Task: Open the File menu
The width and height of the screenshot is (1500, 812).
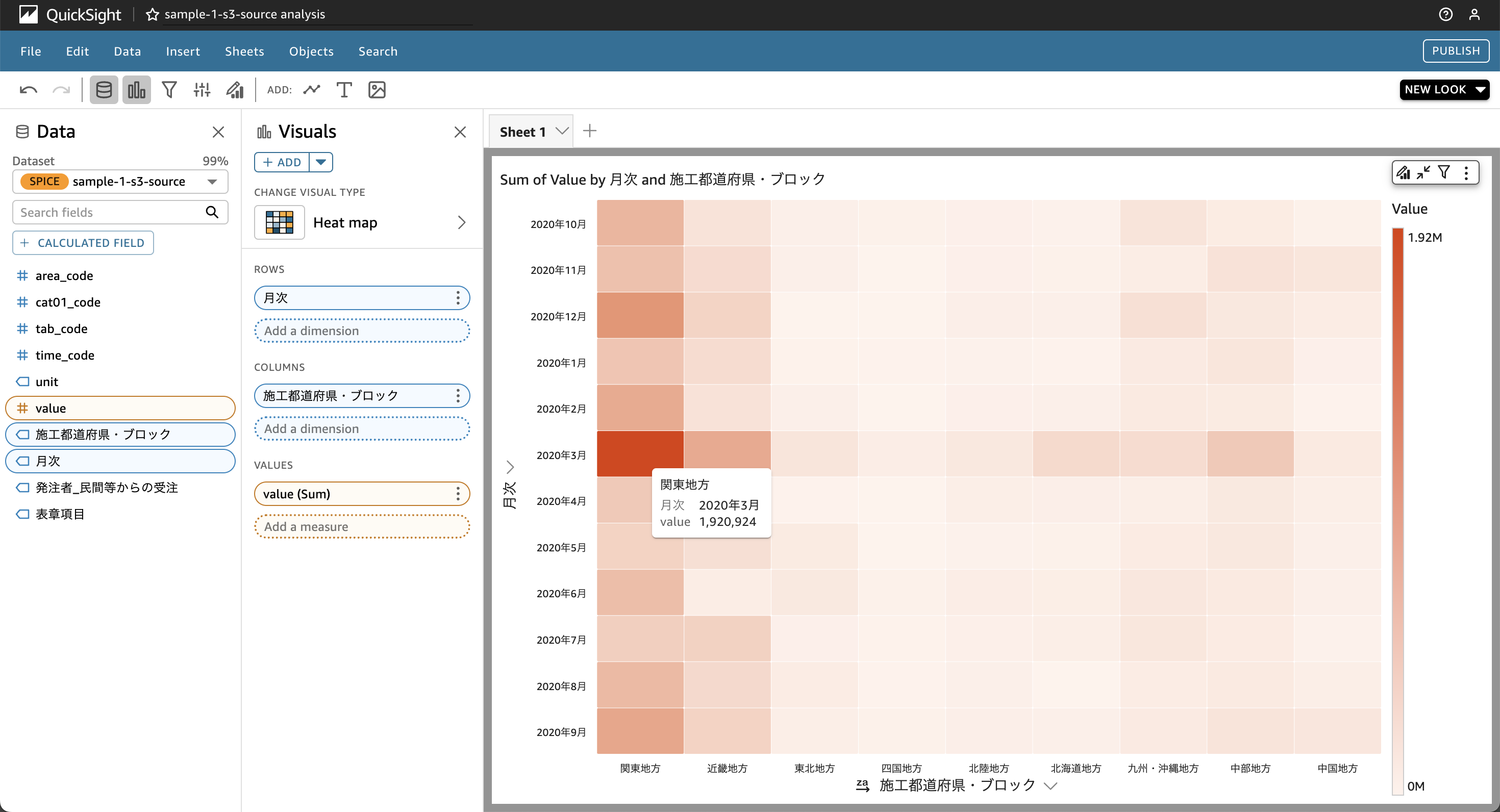Action: (x=30, y=51)
